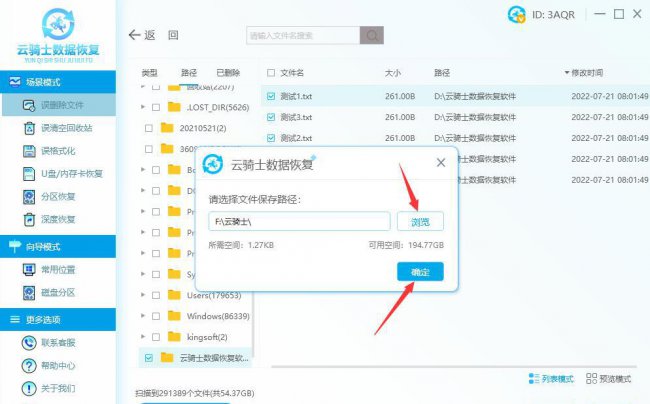Check the 20210521(2) folder checkbox
The image size is (650, 404).
(149, 128)
